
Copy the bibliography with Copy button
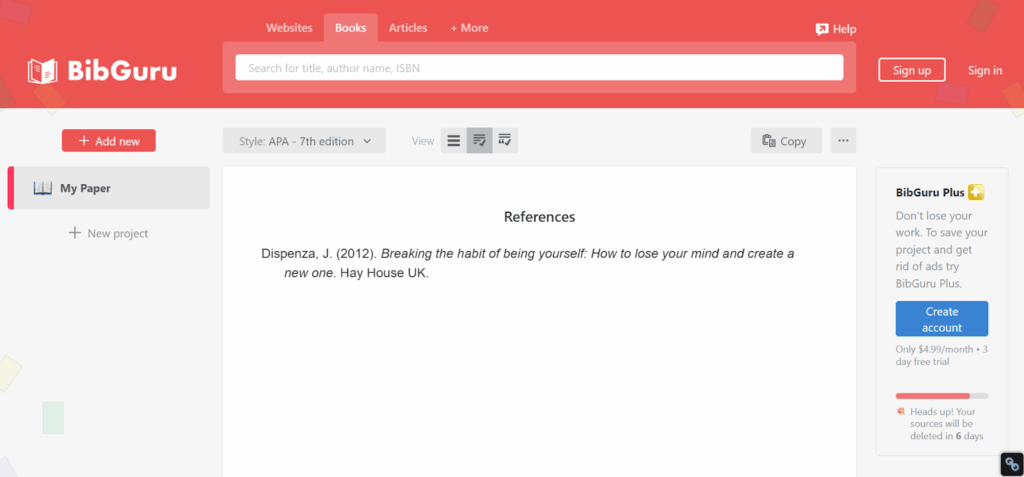pyautogui.click(x=786, y=140)
